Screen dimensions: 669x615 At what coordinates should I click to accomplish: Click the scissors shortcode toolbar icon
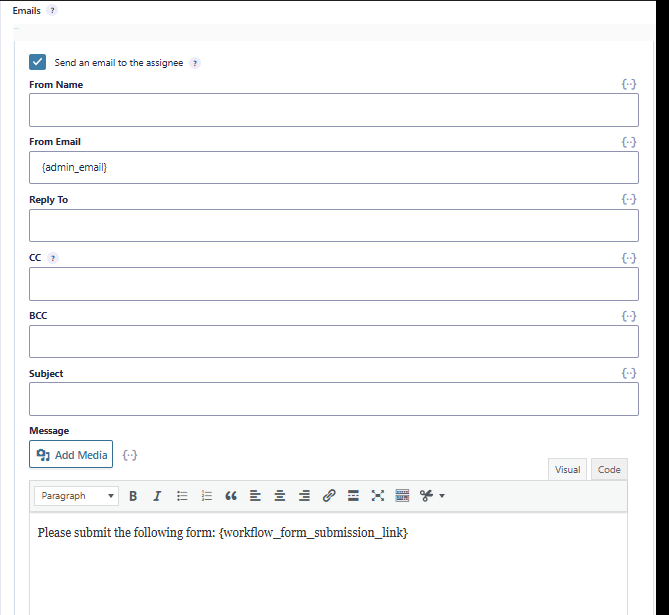click(426, 496)
